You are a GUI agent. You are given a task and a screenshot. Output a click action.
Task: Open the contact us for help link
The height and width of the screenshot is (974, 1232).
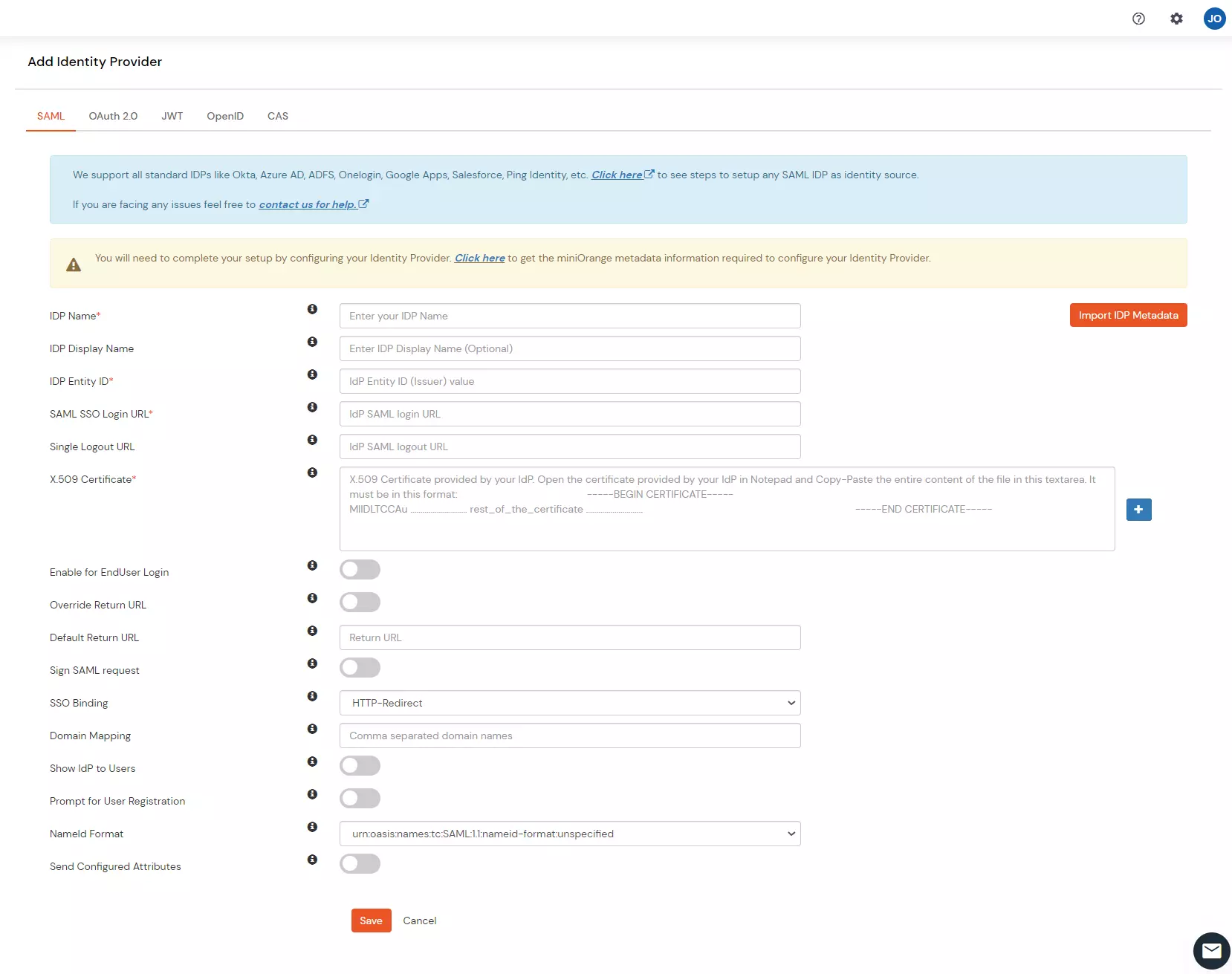click(308, 204)
